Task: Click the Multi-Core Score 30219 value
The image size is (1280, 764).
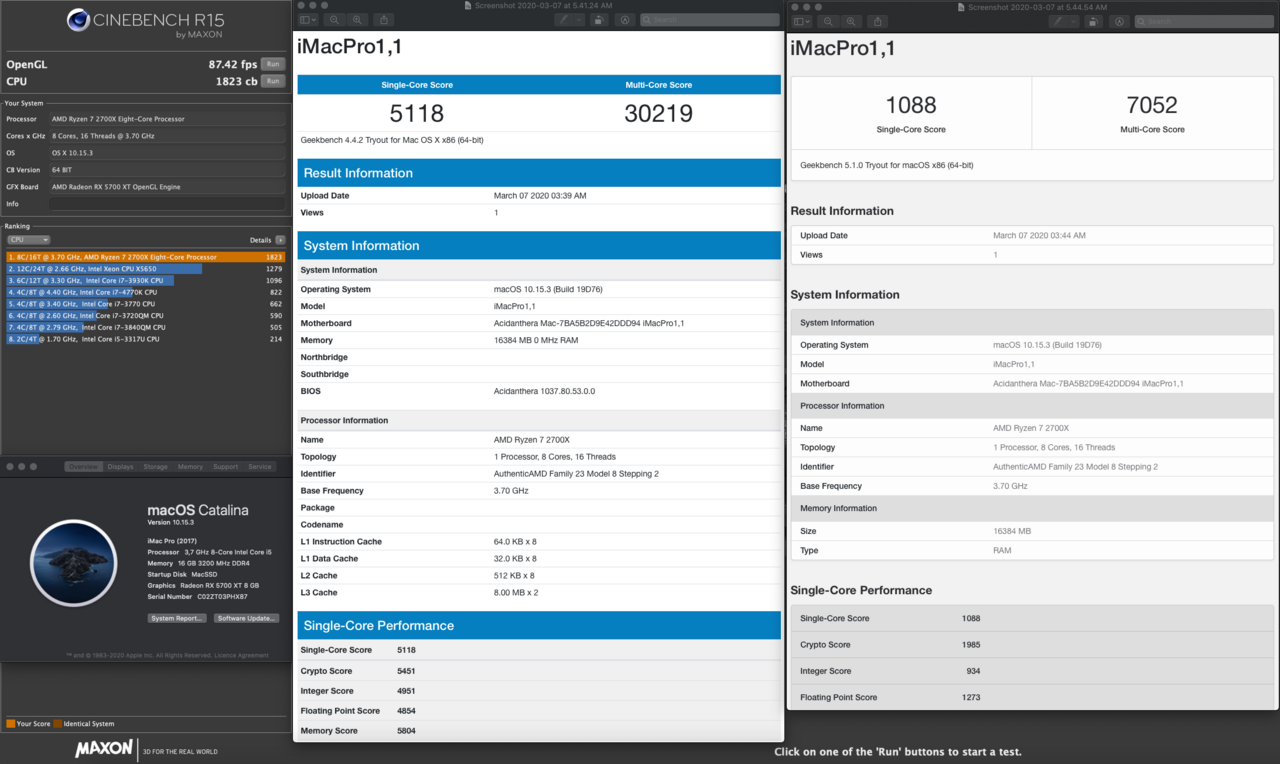Action: click(x=658, y=114)
